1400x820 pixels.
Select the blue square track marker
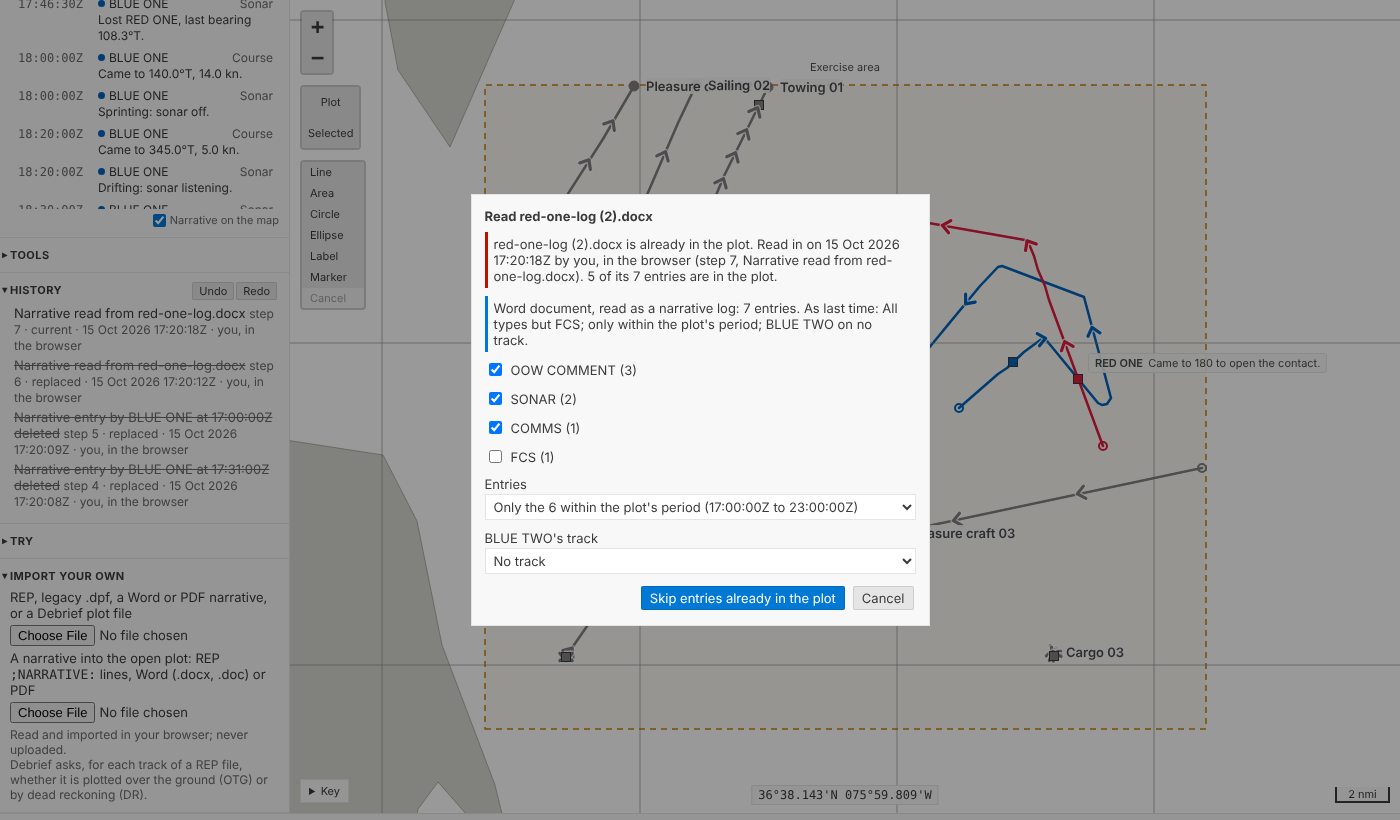(x=1013, y=362)
